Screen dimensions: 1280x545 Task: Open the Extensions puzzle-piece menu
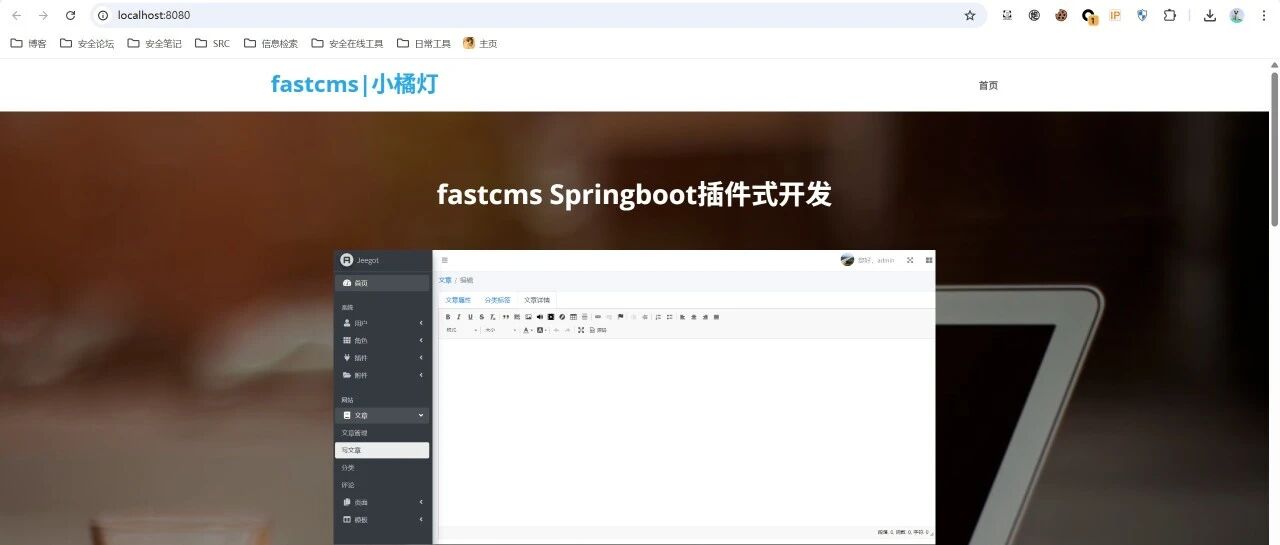pyautogui.click(x=1169, y=15)
